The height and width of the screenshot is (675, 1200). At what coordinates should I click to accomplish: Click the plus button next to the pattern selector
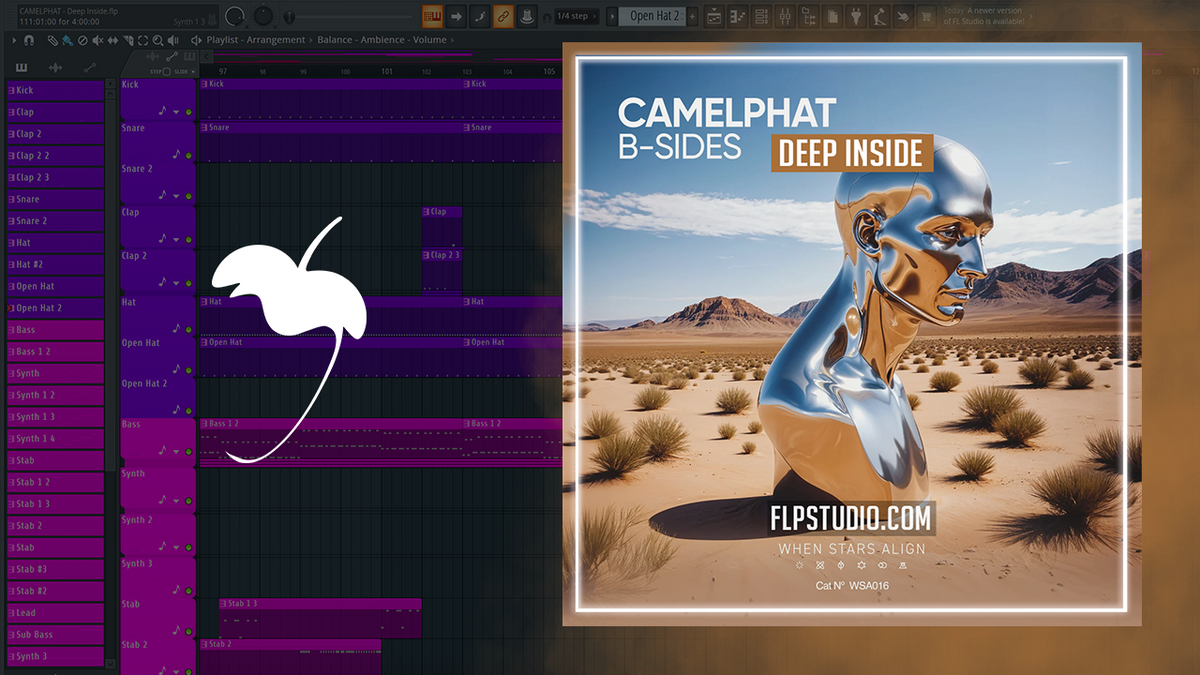click(694, 16)
